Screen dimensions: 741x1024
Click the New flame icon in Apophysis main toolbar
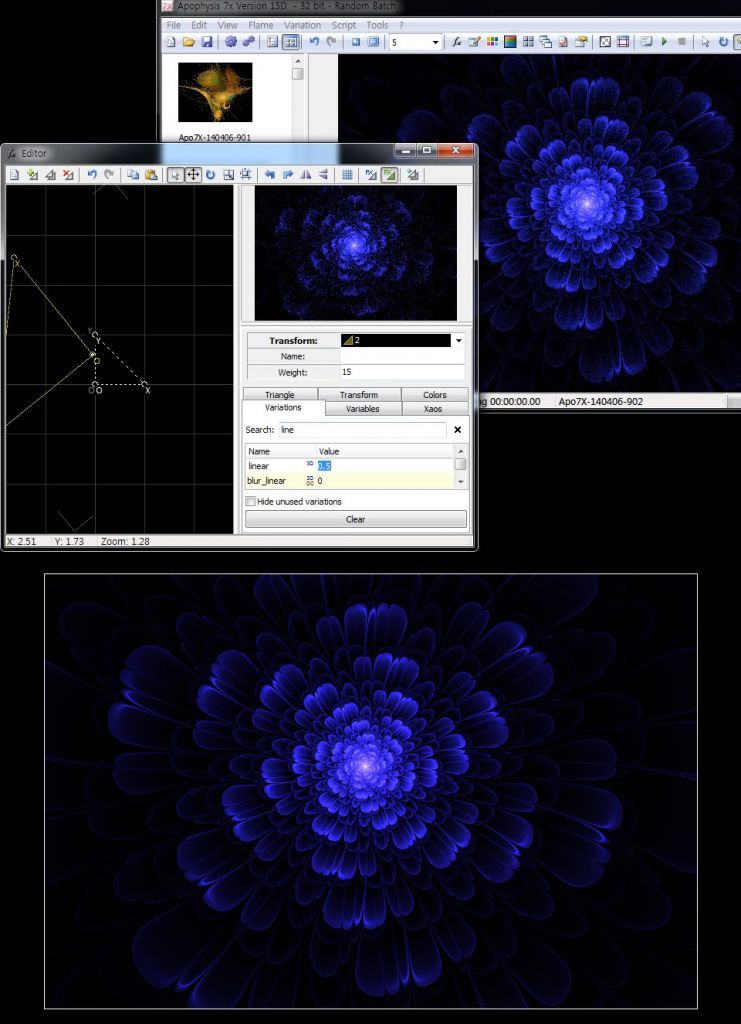tap(171, 42)
